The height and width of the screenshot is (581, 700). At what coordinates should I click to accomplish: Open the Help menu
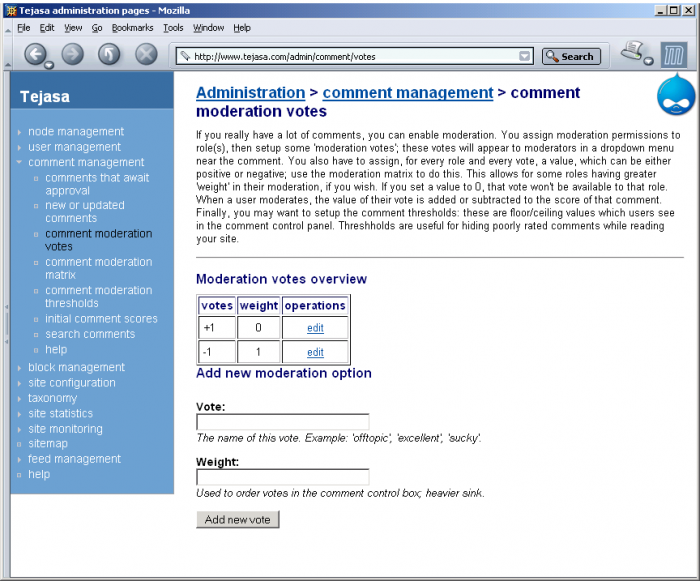(242, 28)
